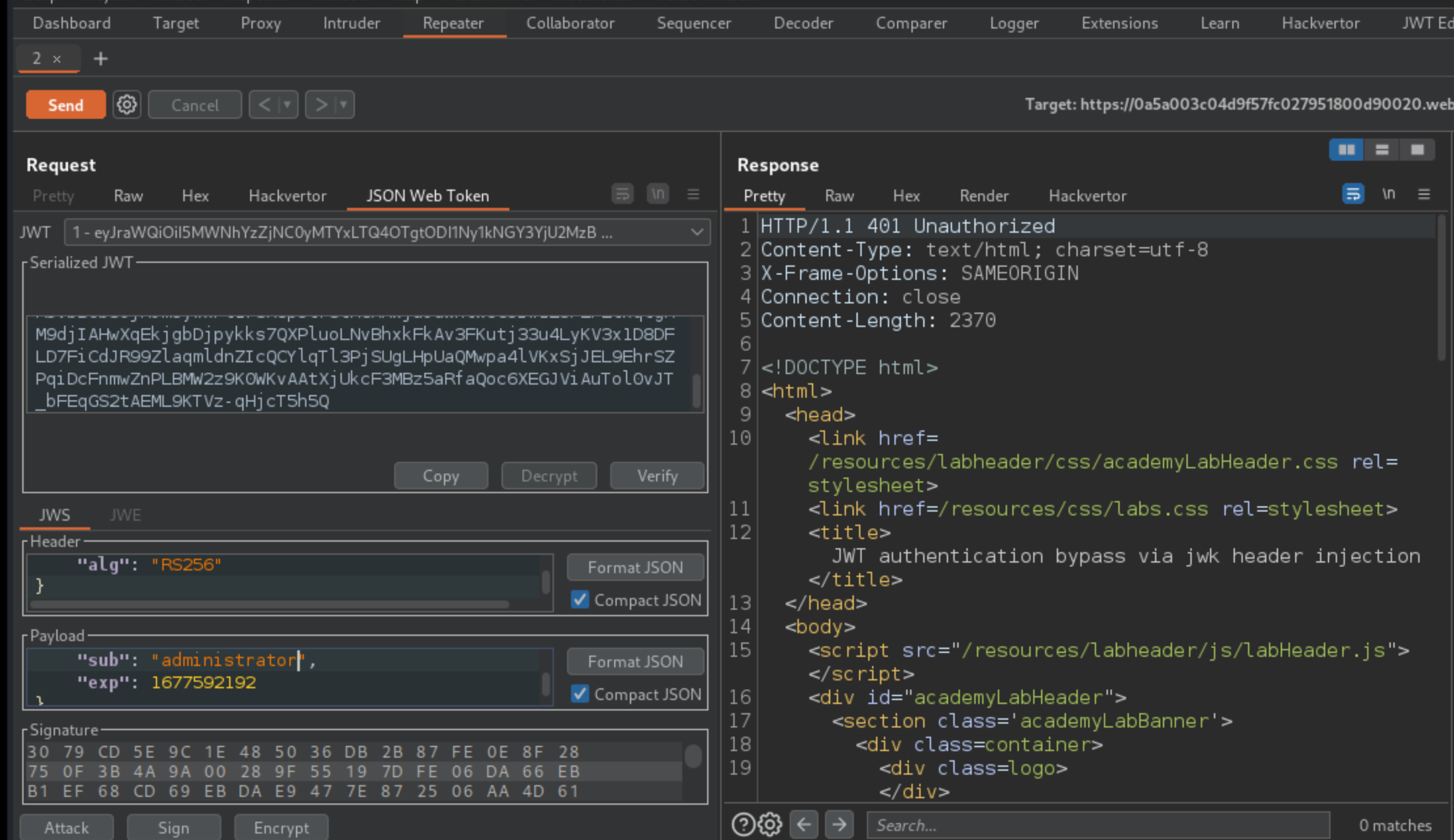Toggle response non-printable characters icon
1454x840 pixels.
point(1389,194)
